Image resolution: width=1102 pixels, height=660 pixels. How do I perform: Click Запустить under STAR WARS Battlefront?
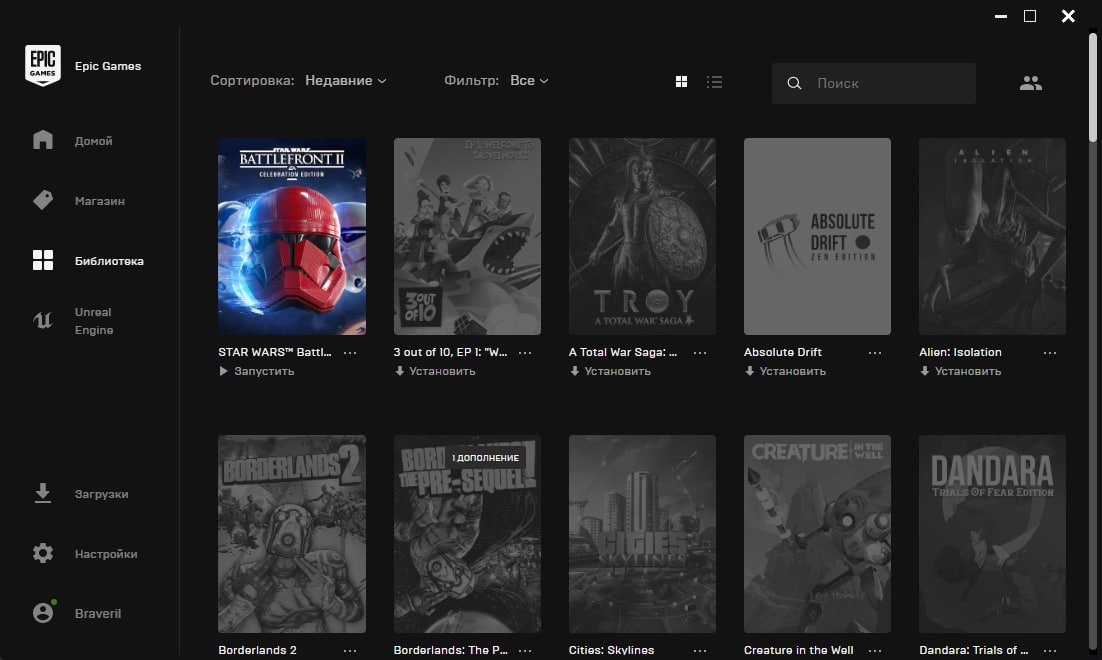257,371
